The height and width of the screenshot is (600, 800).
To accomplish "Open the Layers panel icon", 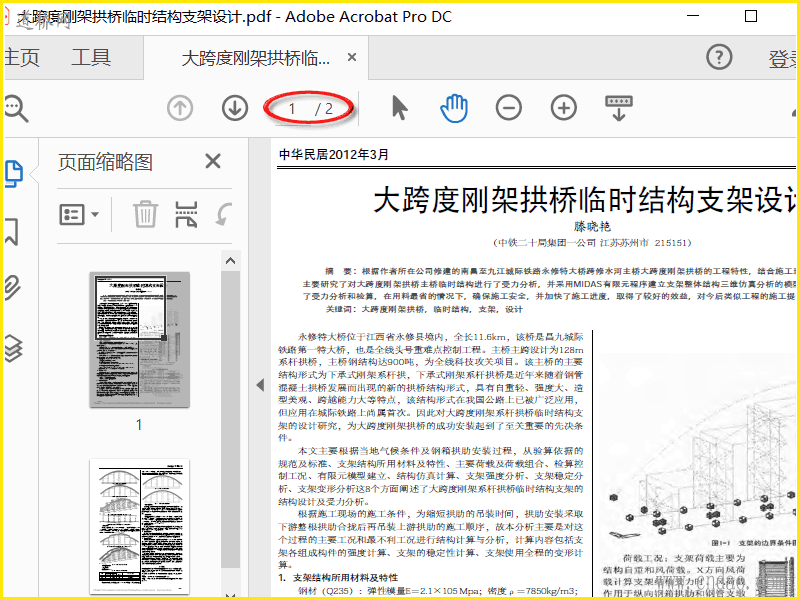I will 14,348.
